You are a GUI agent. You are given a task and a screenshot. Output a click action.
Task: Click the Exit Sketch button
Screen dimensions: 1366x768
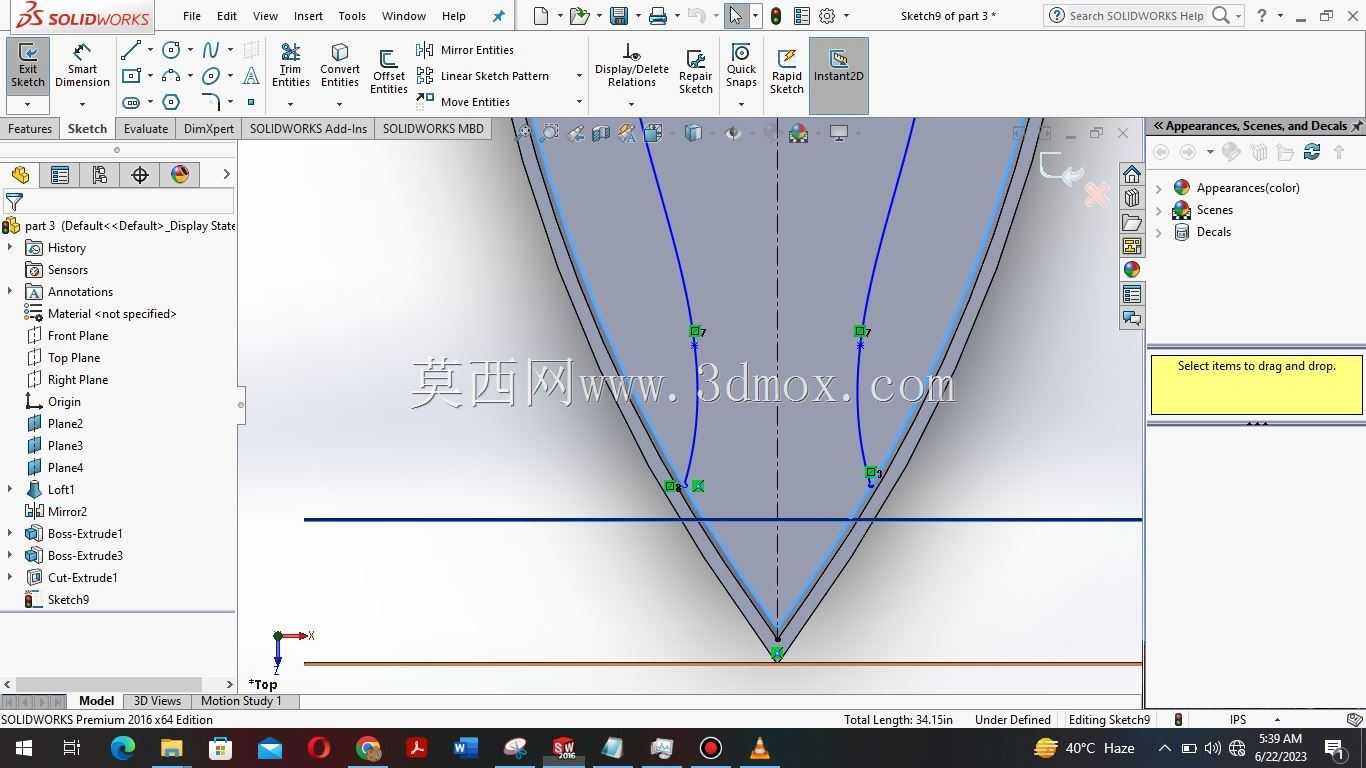[28, 66]
